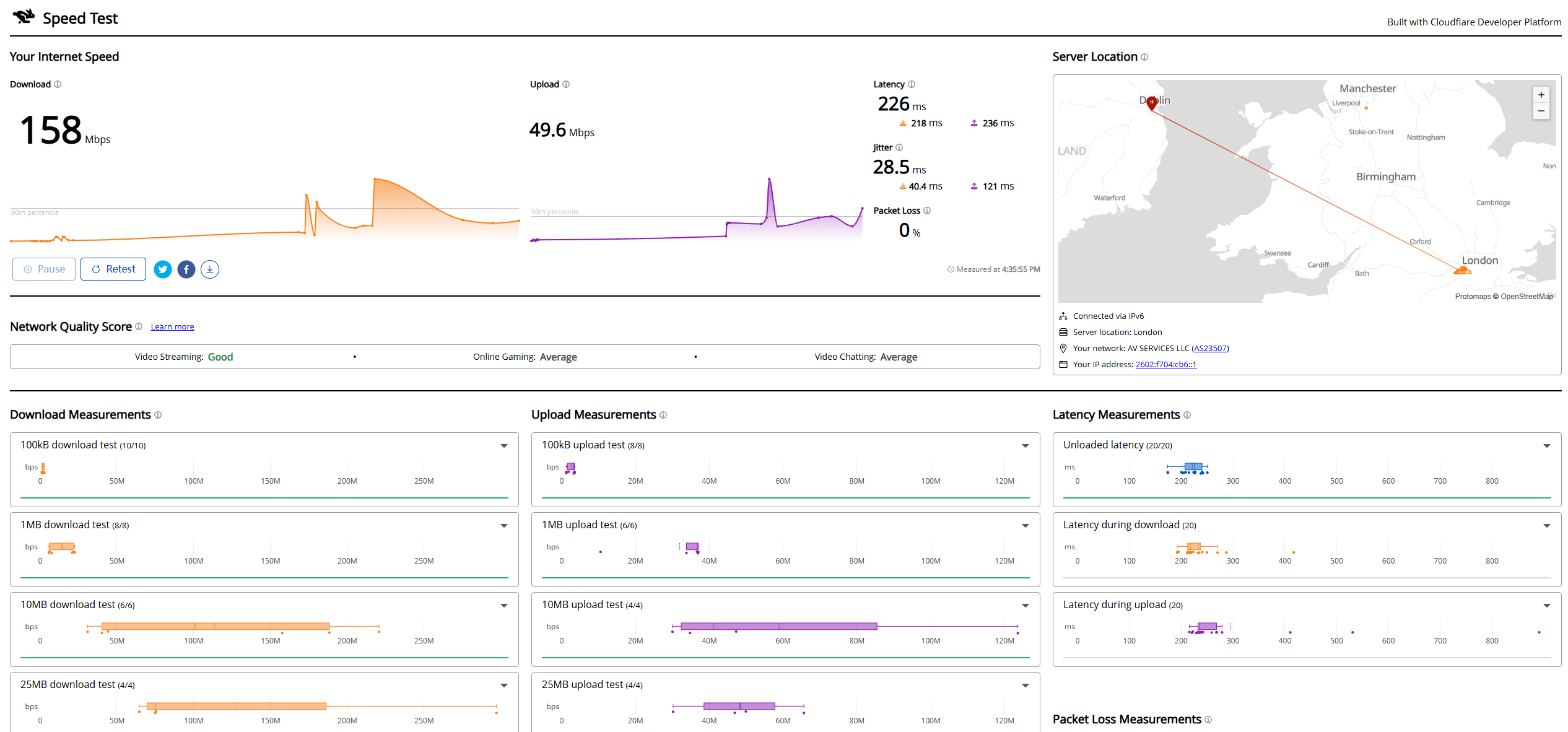Image resolution: width=1568 pixels, height=732 pixels.
Task: Click the download results icon
Action: [x=210, y=269]
